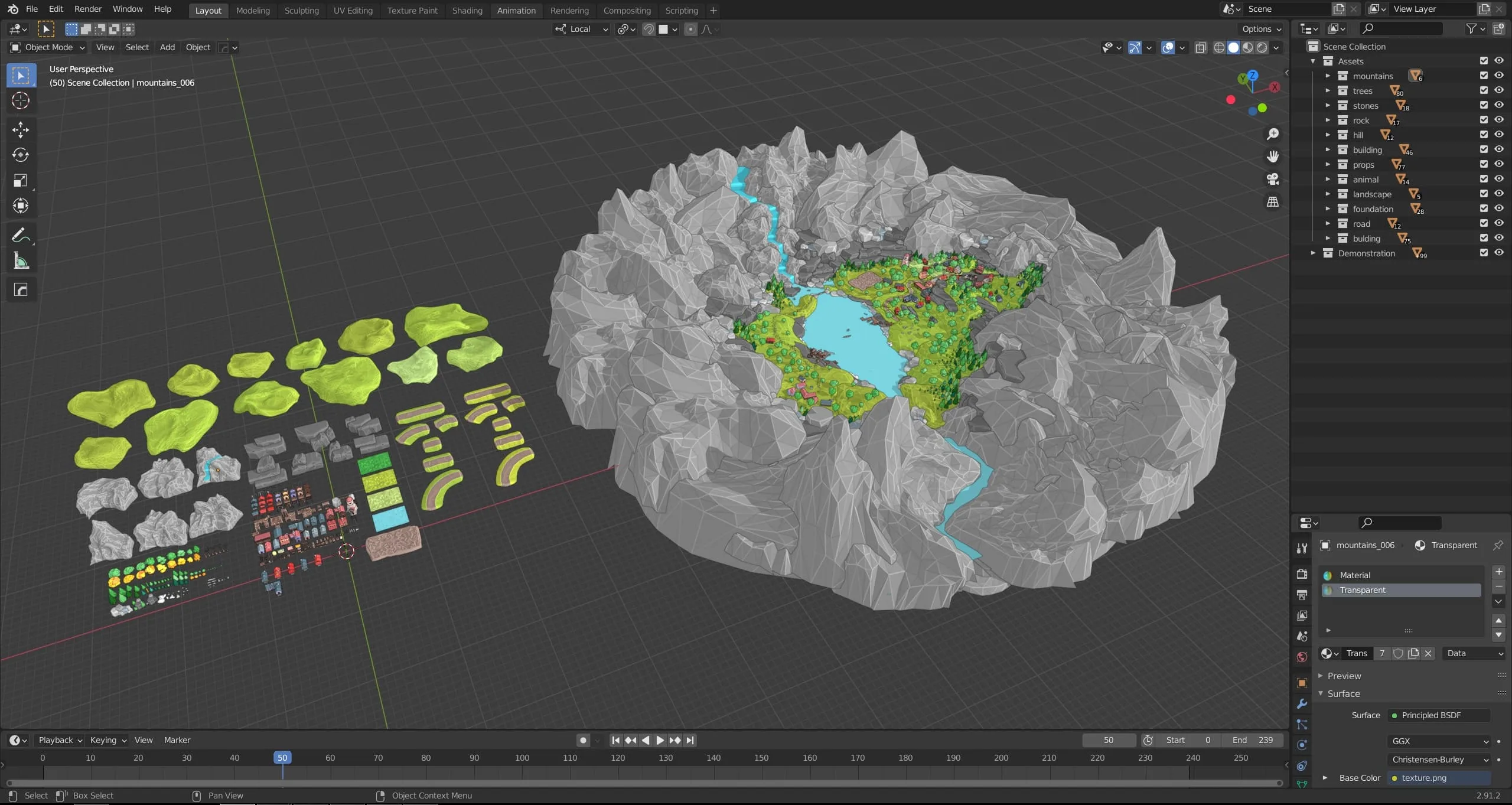Viewport: 1512px width, 805px height.
Task: Open the timeline Marker menu
Action: [177, 740]
